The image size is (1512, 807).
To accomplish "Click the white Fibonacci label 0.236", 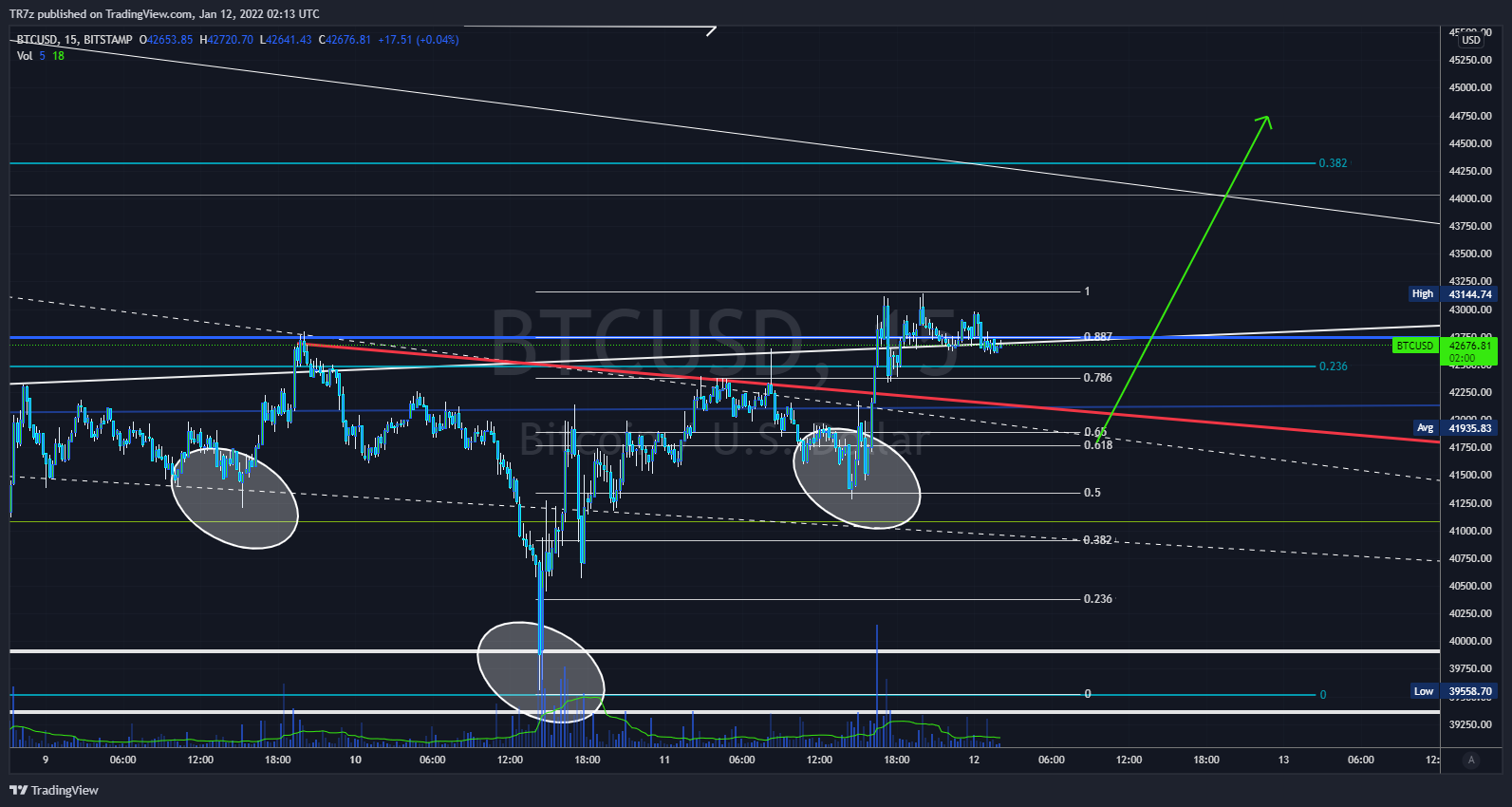I will point(1098,599).
